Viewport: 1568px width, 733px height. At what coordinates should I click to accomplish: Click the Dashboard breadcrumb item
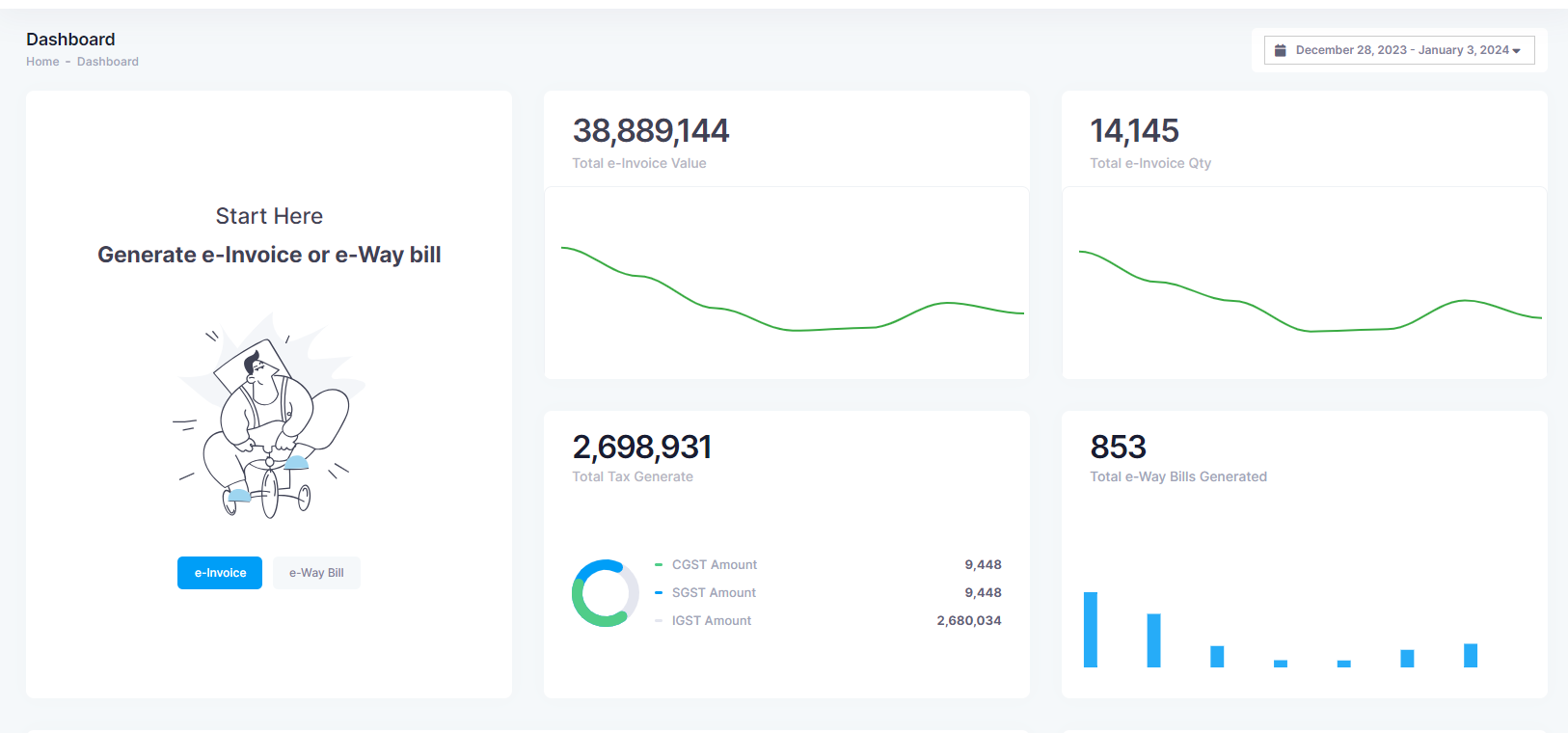[108, 62]
